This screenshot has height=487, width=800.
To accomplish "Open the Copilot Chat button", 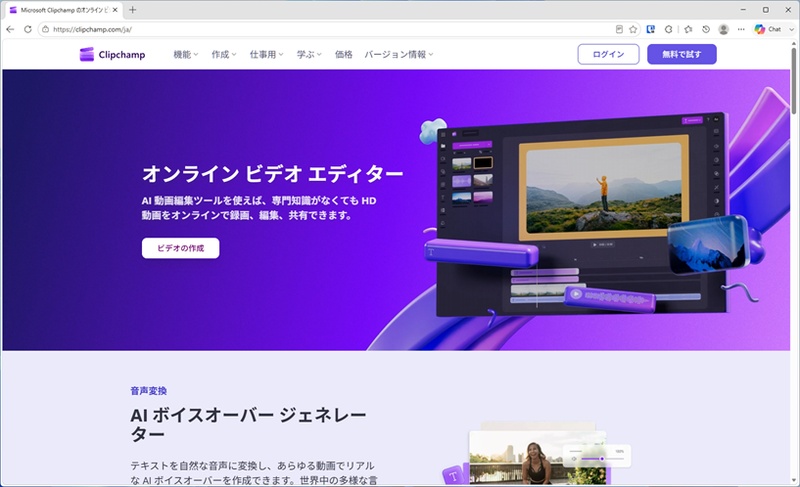I will click(x=768, y=30).
